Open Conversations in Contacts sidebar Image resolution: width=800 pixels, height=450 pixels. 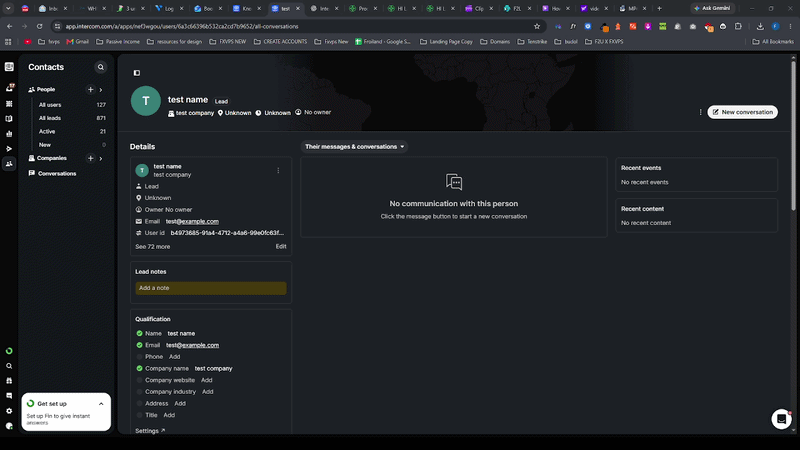point(57,173)
